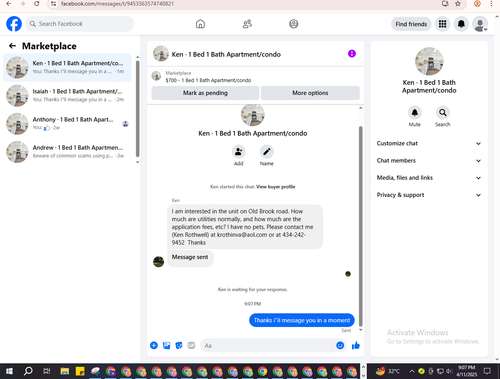Open Anthony apartment conversation in list
The width and height of the screenshot is (500, 379).
(67, 124)
